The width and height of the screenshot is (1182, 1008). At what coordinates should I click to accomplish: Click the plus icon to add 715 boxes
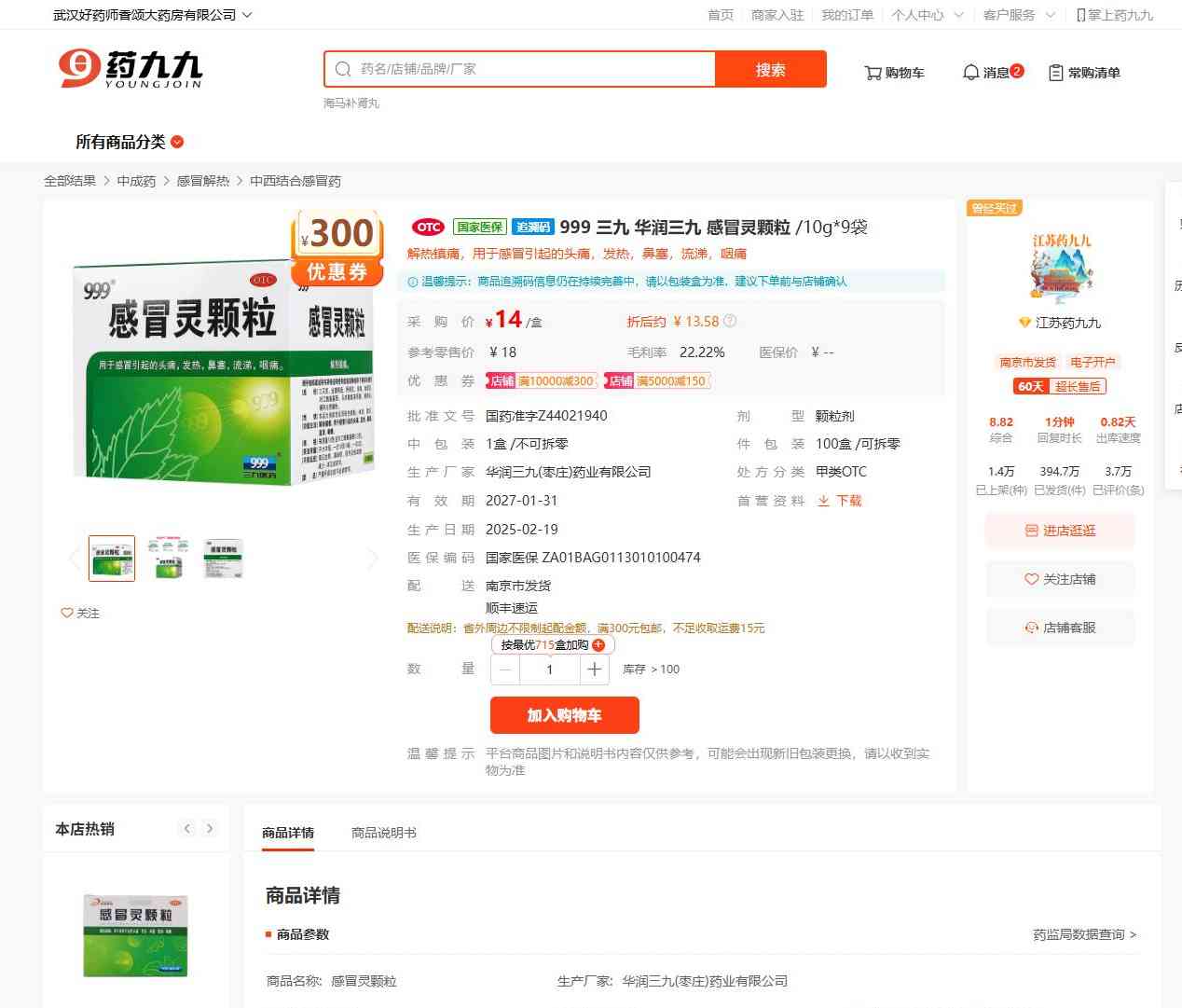pos(598,645)
